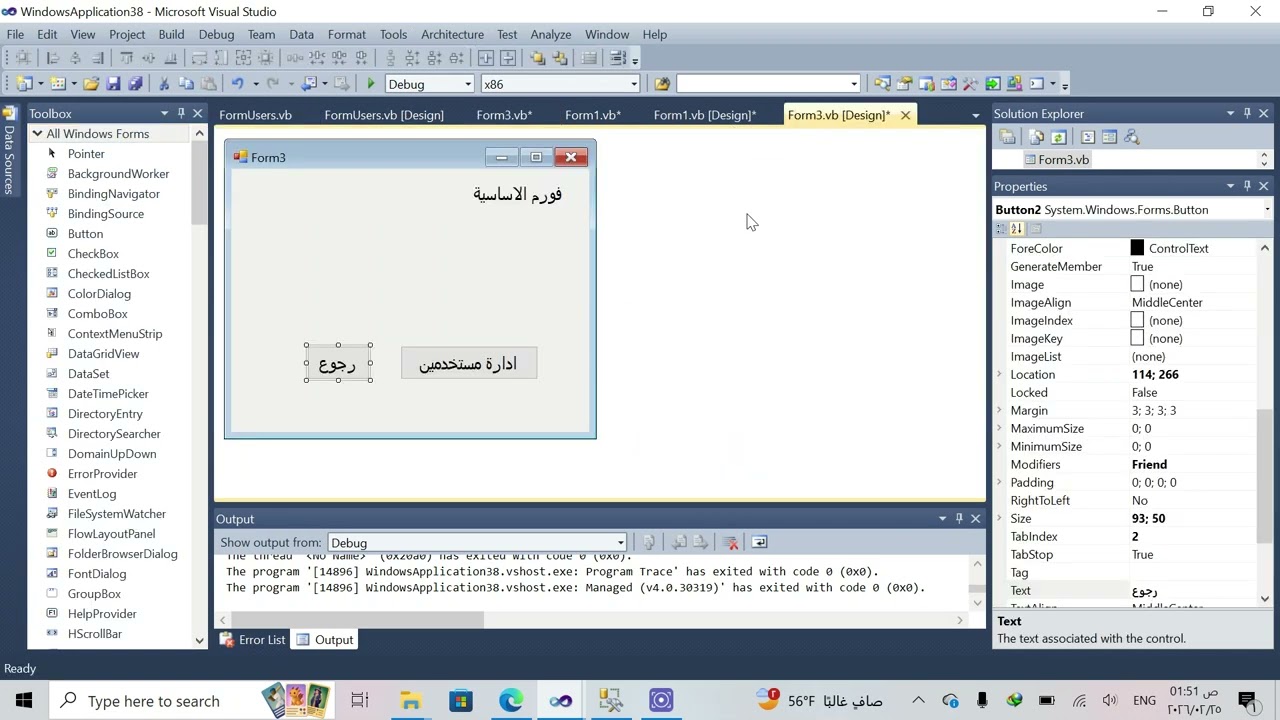Click the Copy icon in the toolbar
The width and height of the screenshot is (1280, 720).
[187, 84]
